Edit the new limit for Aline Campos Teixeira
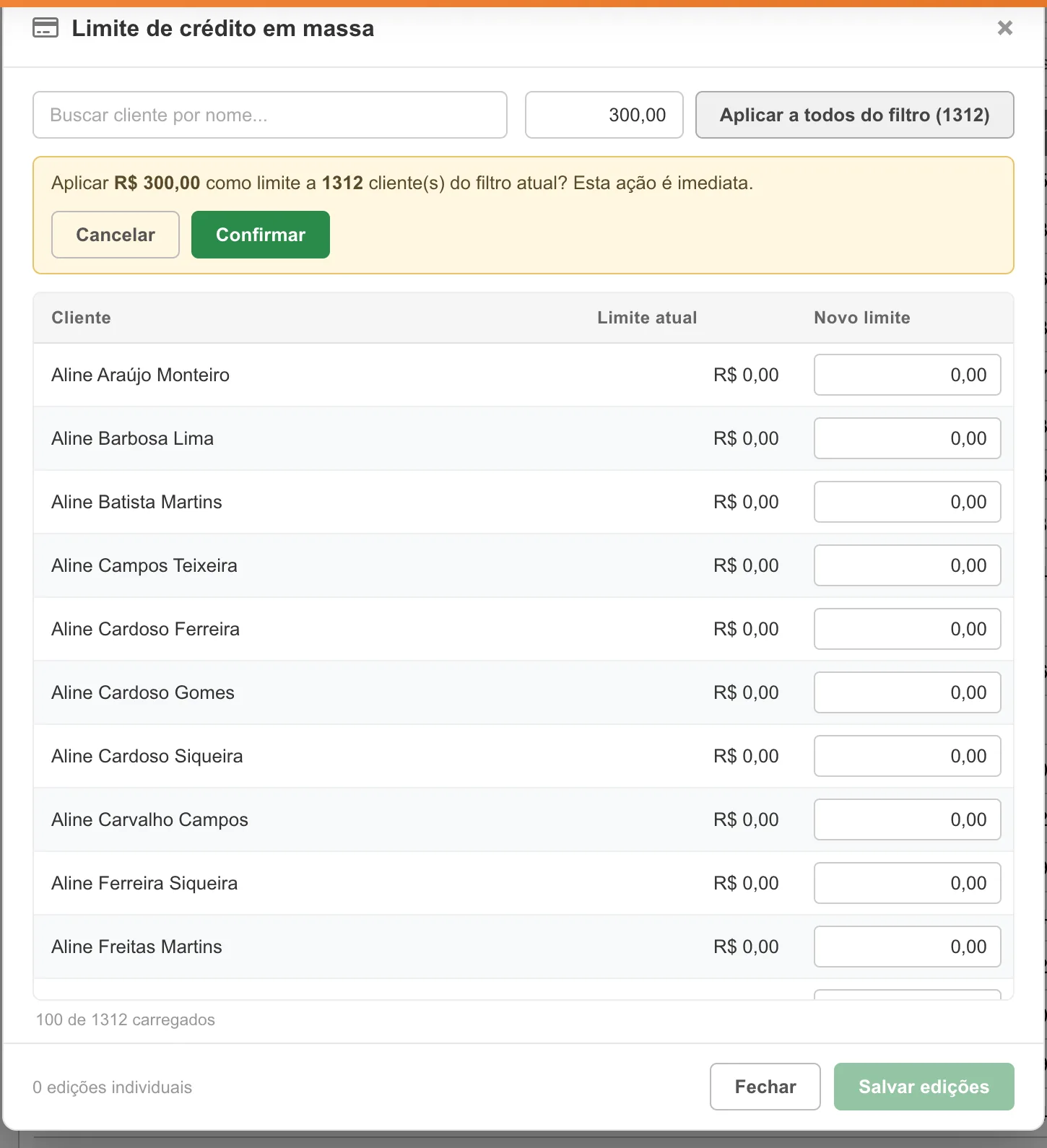The height and width of the screenshot is (1148, 1047). [x=908, y=565]
